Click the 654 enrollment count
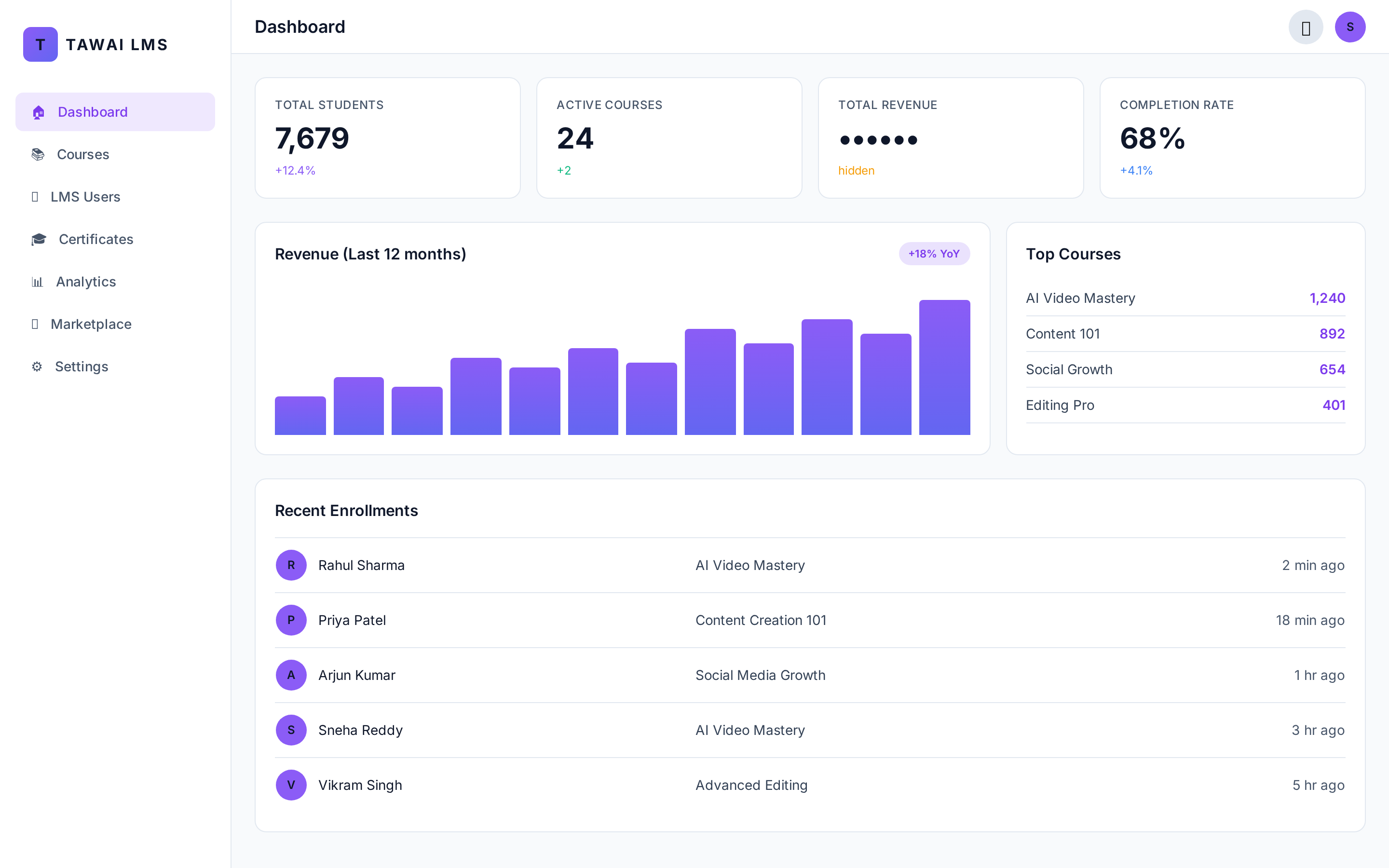The image size is (1389, 868). point(1332,370)
